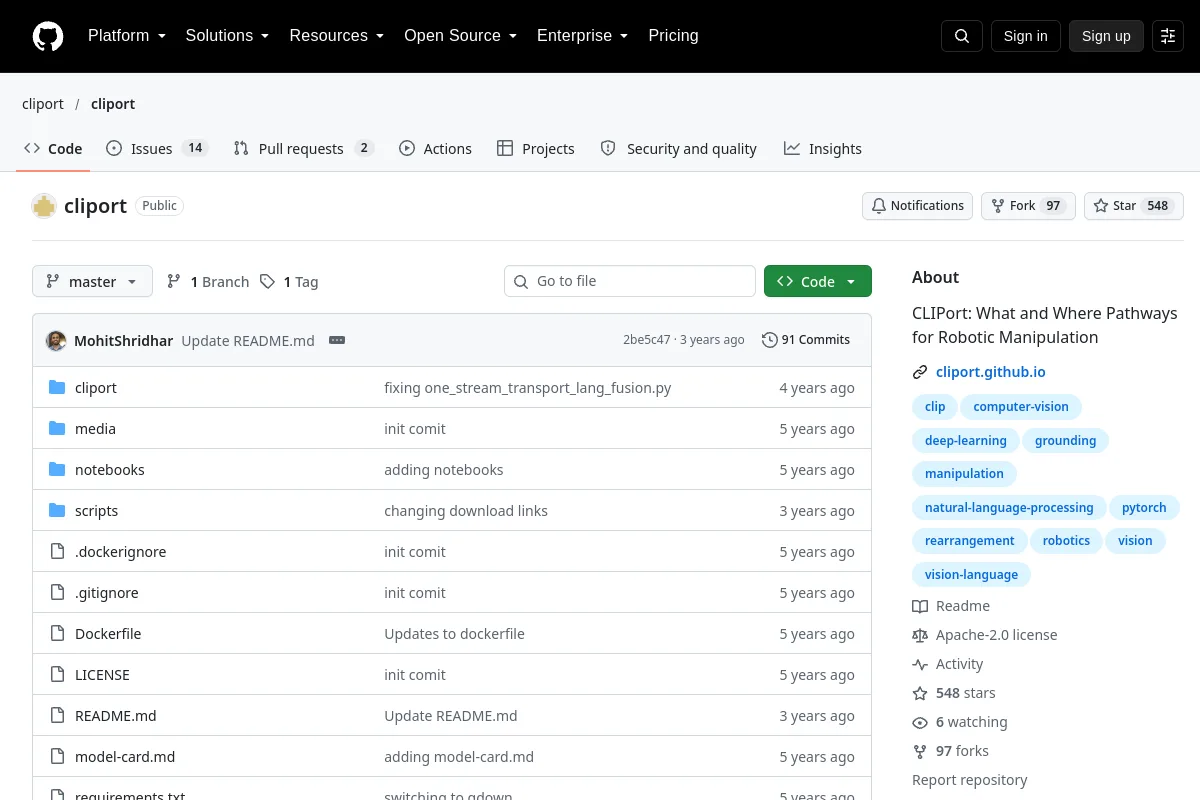This screenshot has width=1200, height=800.
Task: Click the pytorch topic tag
Action: click(1144, 508)
